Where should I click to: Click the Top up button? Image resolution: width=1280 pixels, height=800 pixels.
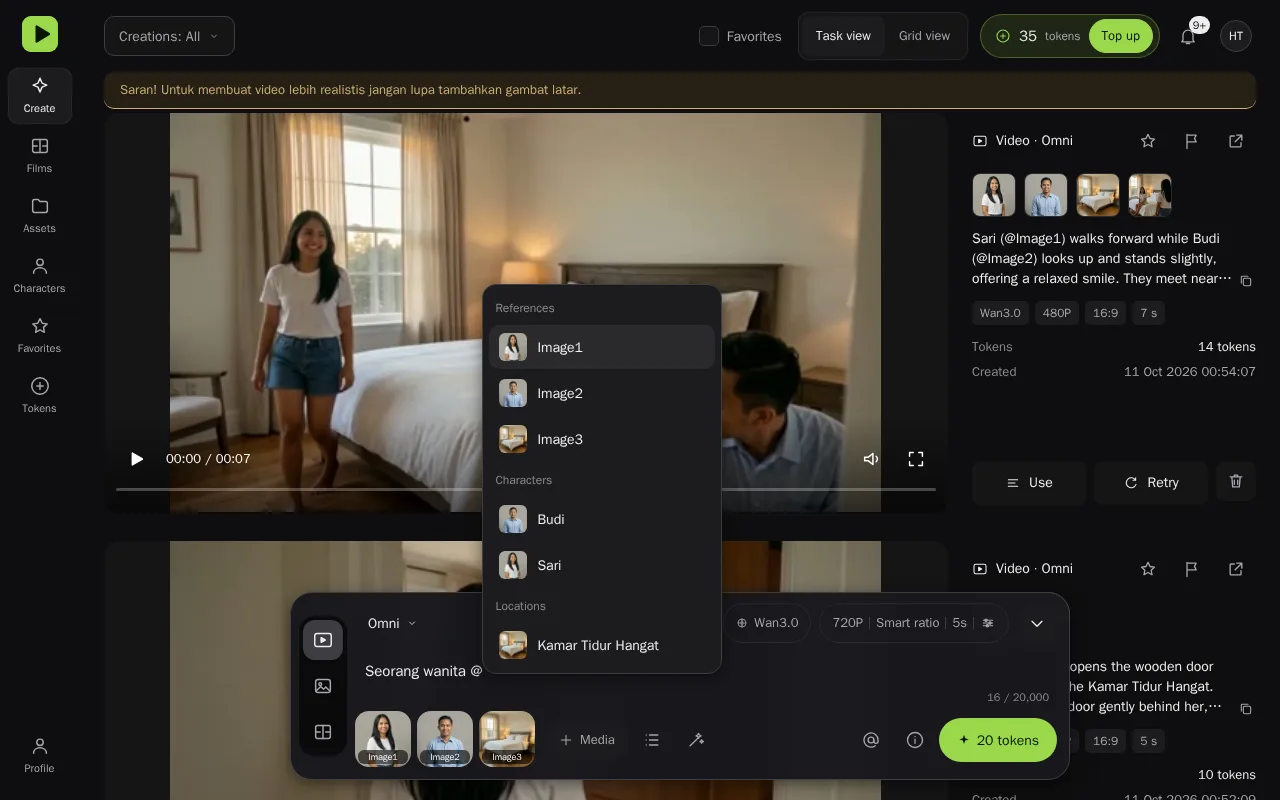coord(1120,36)
